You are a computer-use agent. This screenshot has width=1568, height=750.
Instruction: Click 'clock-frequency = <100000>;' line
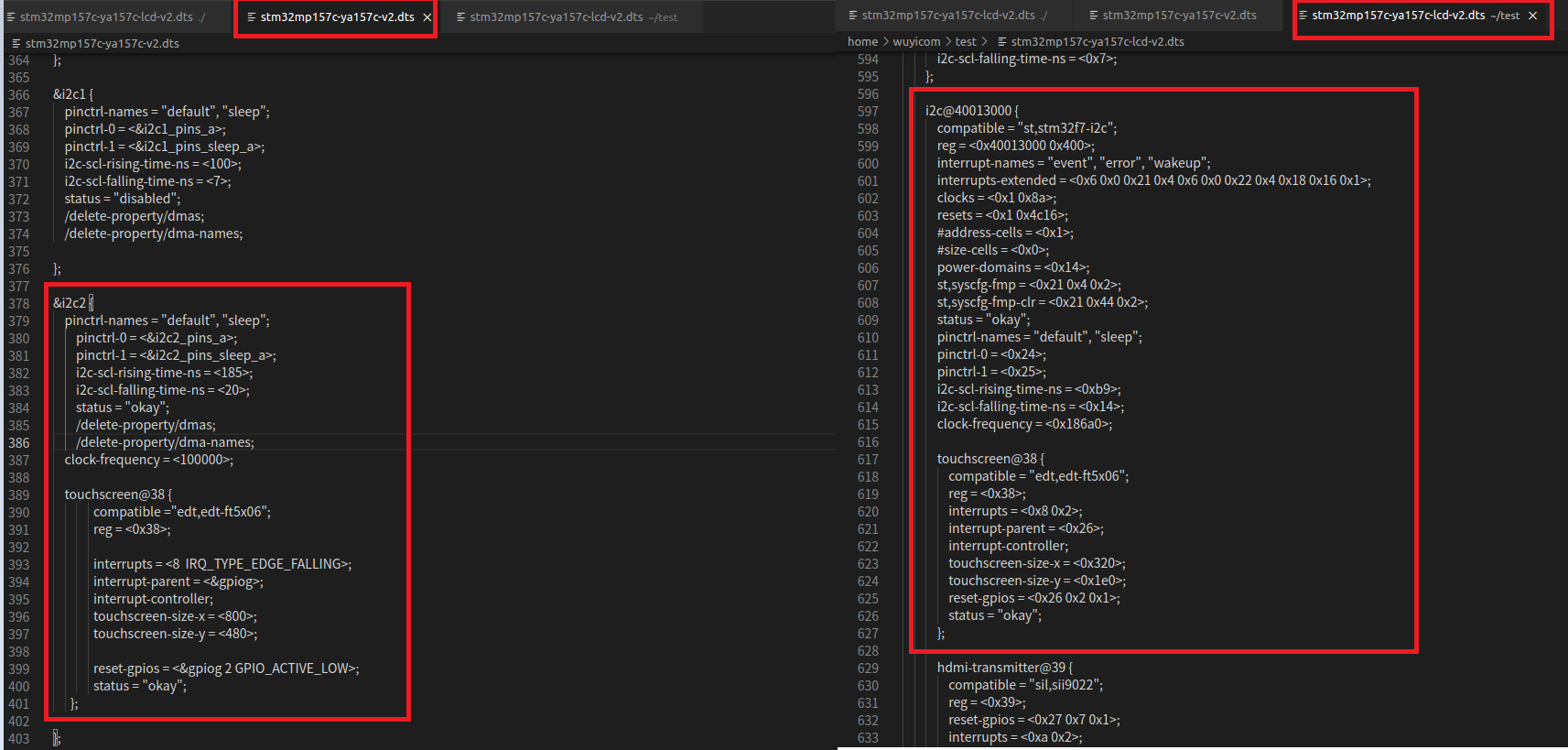pos(149,460)
